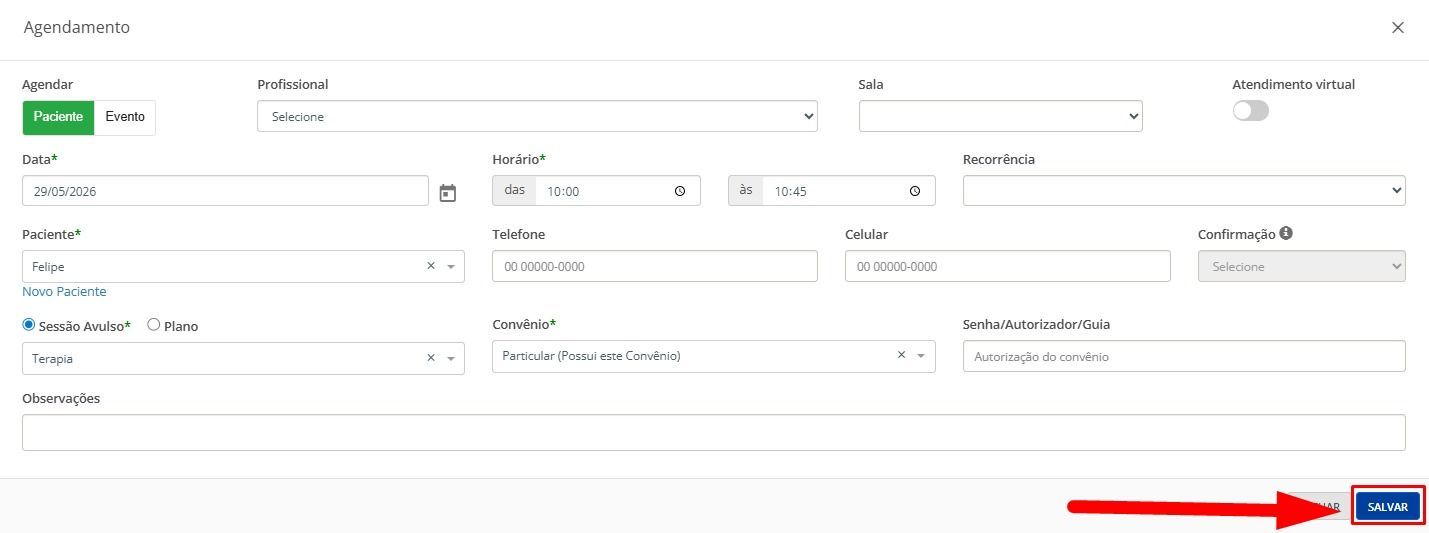The image size is (1429, 533).
Task: Click the clock icon in end time field
Action: pyautogui.click(x=915, y=191)
